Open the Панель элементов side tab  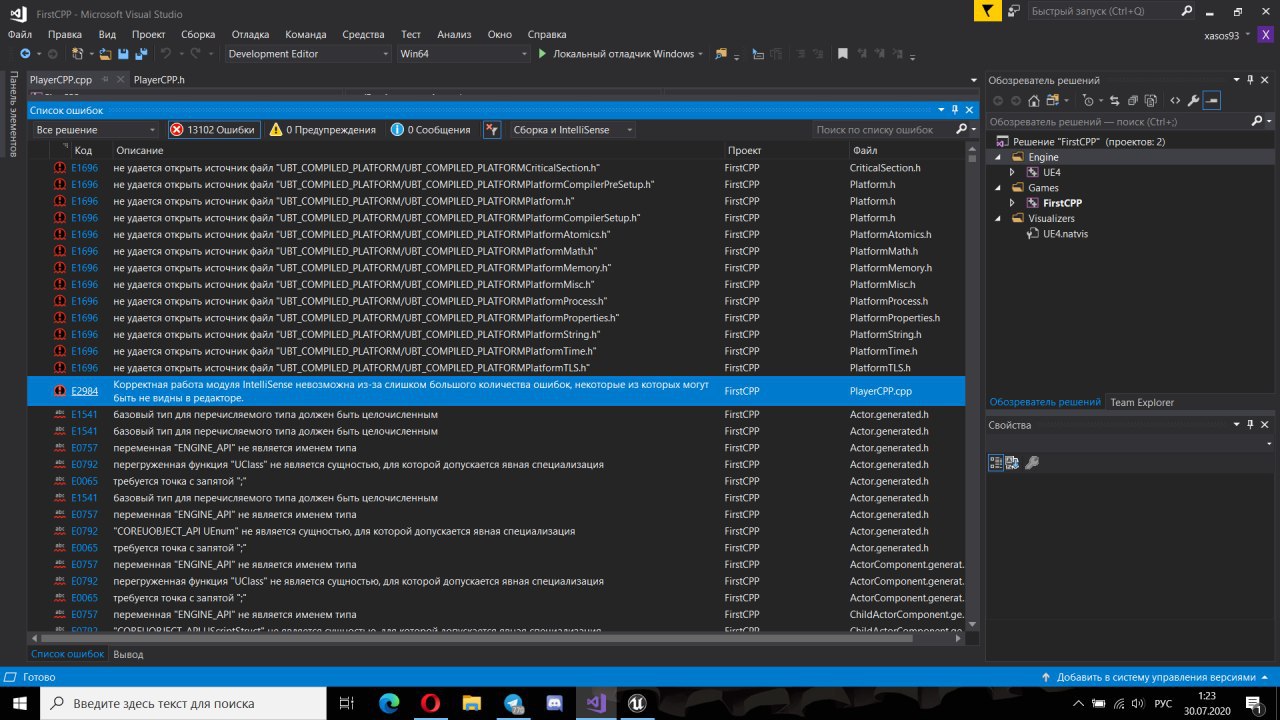14,114
